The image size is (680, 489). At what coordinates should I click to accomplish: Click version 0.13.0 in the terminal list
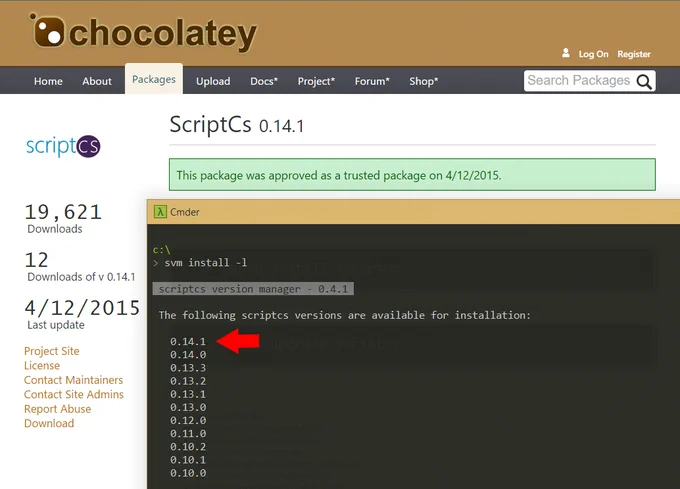188,407
